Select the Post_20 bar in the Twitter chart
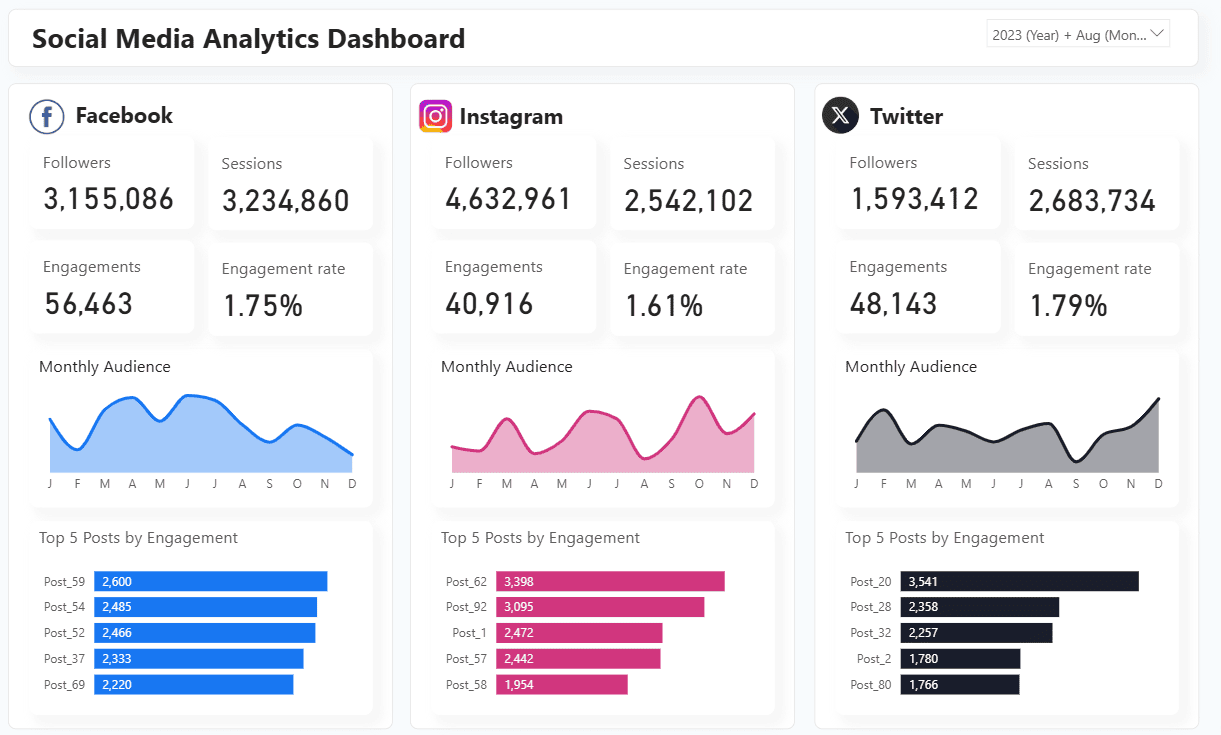 pyautogui.click(x=1019, y=581)
